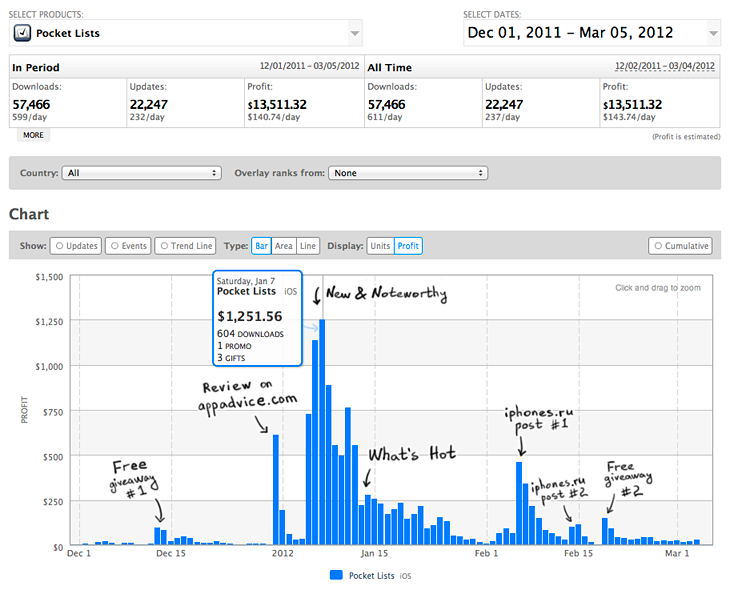Click the $1,500 y-axis label
Viewport: 730px width, 590px height.
[49, 277]
